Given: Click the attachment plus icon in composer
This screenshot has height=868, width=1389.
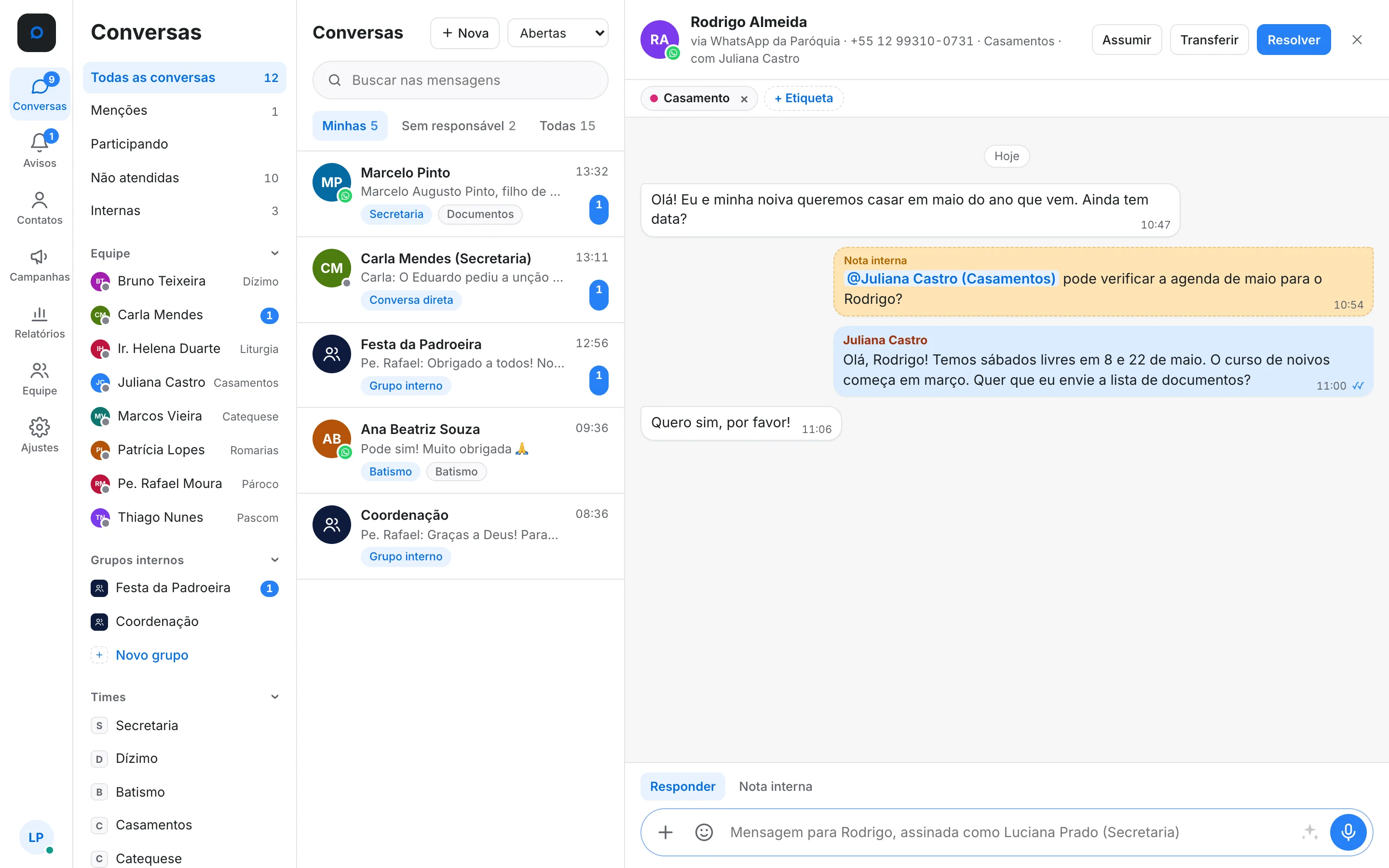Looking at the screenshot, I should (x=665, y=832).
